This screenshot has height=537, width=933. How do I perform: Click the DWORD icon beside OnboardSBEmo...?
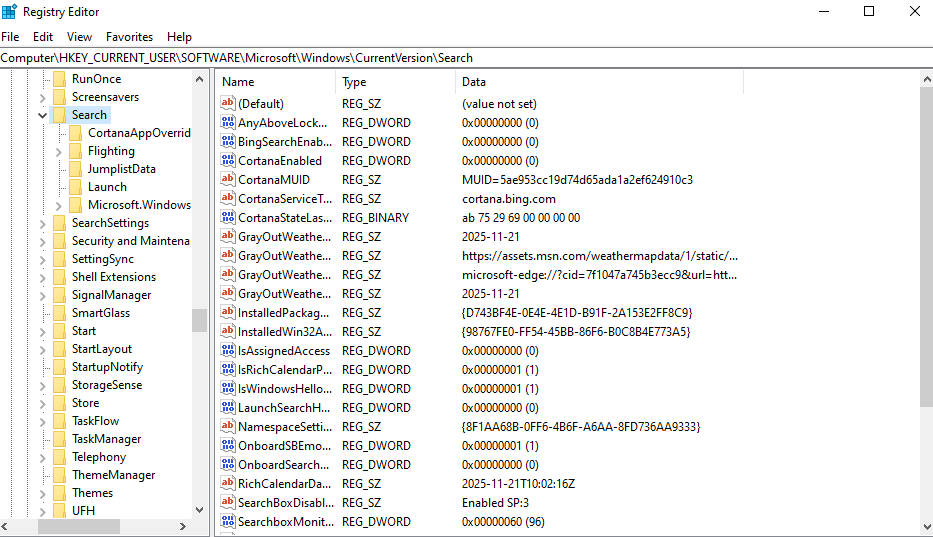coord(227,445)
